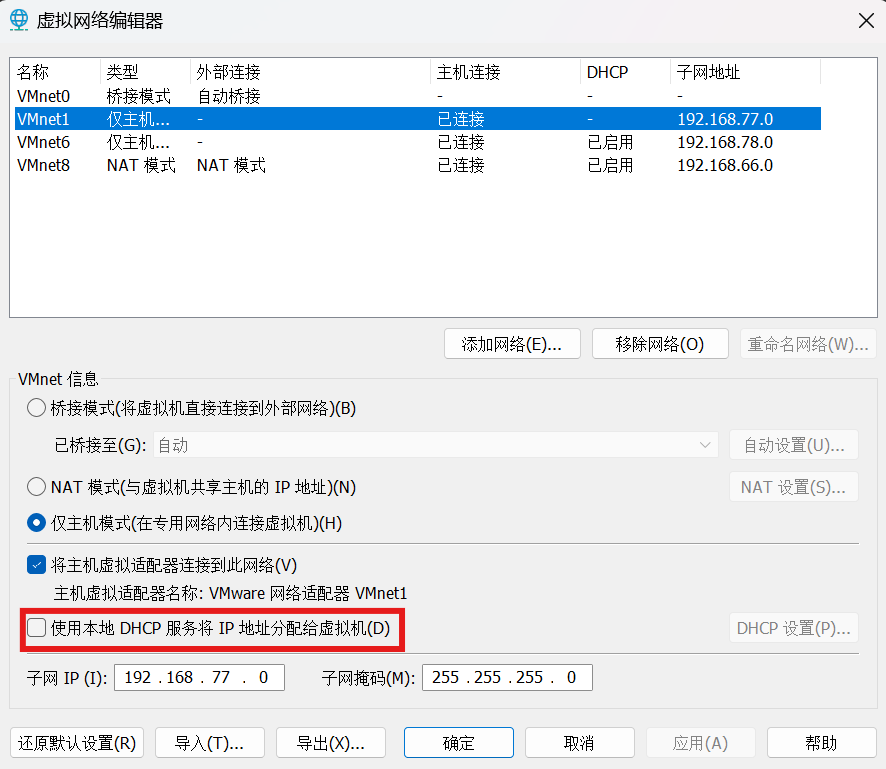This screenshot has width=886, height=769.
Task: Click 已启用 DHCP cell in VMnet8 row
Action: [610, 166]
